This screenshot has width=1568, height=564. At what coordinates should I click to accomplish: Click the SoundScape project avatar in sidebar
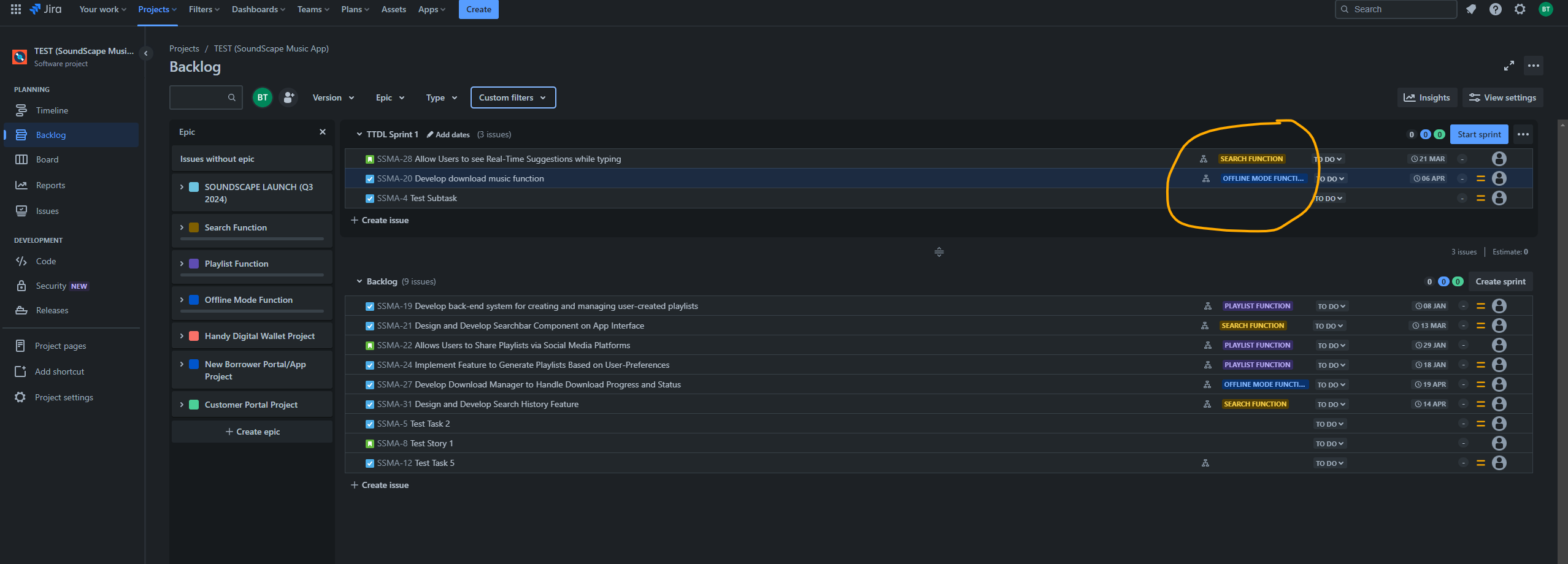(20, 57)
